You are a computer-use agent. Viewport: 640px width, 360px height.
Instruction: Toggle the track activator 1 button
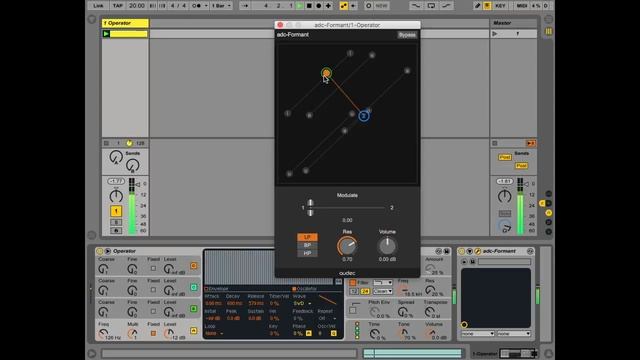[x=116, y=211]
